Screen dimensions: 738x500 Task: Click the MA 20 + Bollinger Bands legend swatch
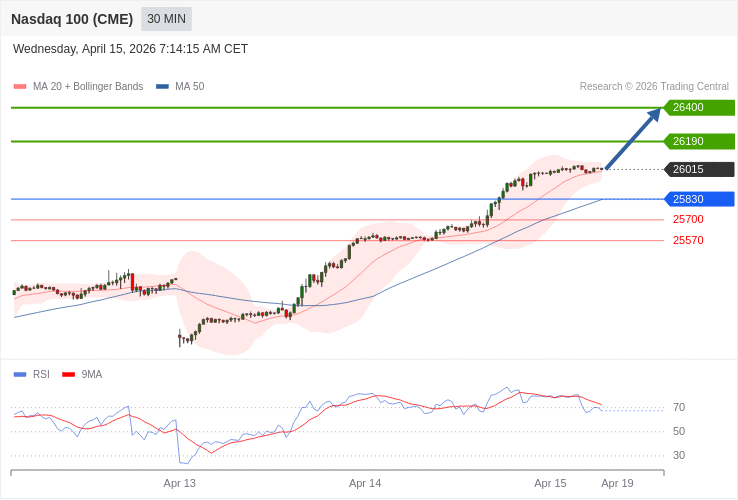(20, 87)
